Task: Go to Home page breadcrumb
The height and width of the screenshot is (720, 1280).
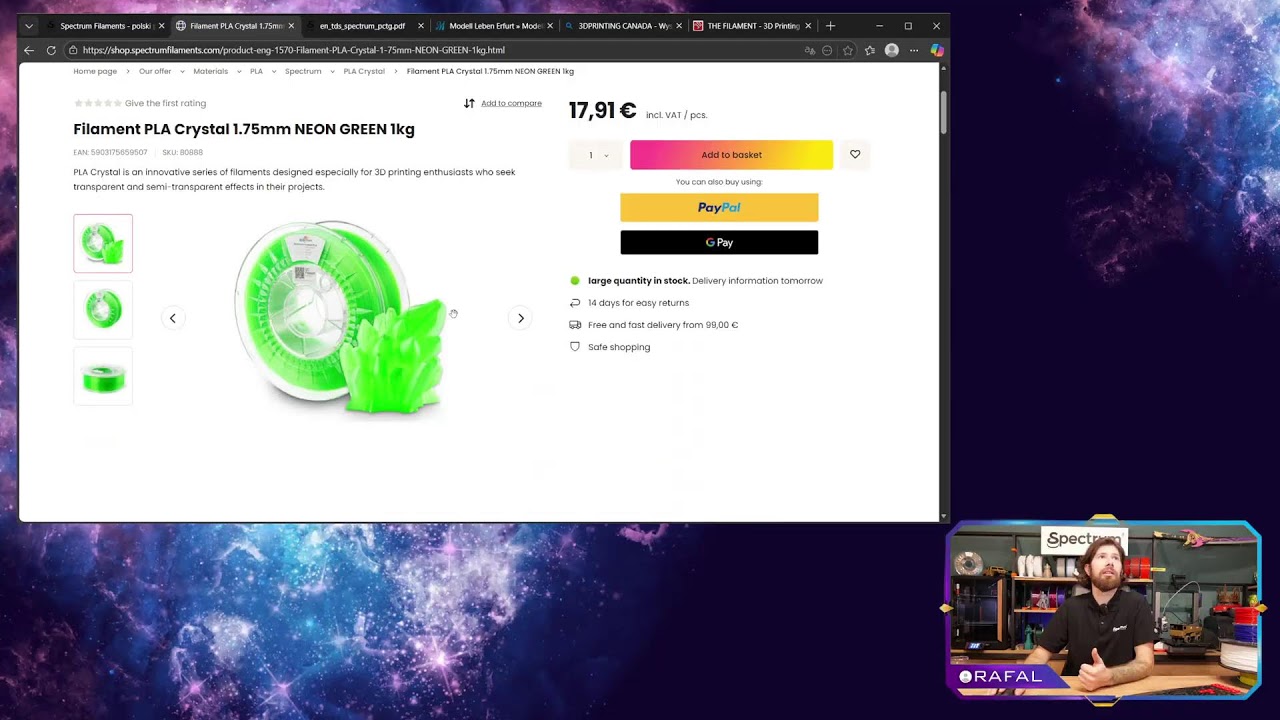Action: pyautogui.click(x=95, y=71)
